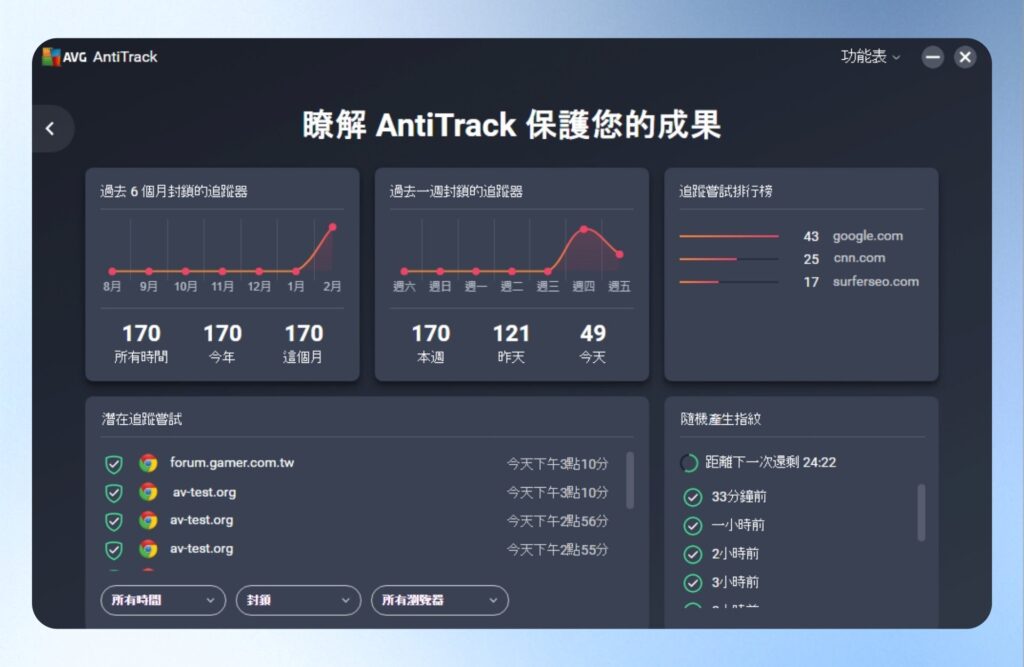Click the 週三 data point on weekly chart
Viewport: 1024px width, 667px height.
tap(548, 271)
